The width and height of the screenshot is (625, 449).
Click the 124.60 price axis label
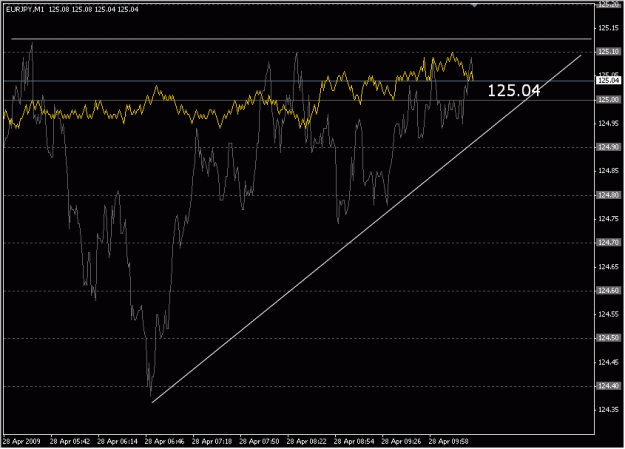(608, 291)
